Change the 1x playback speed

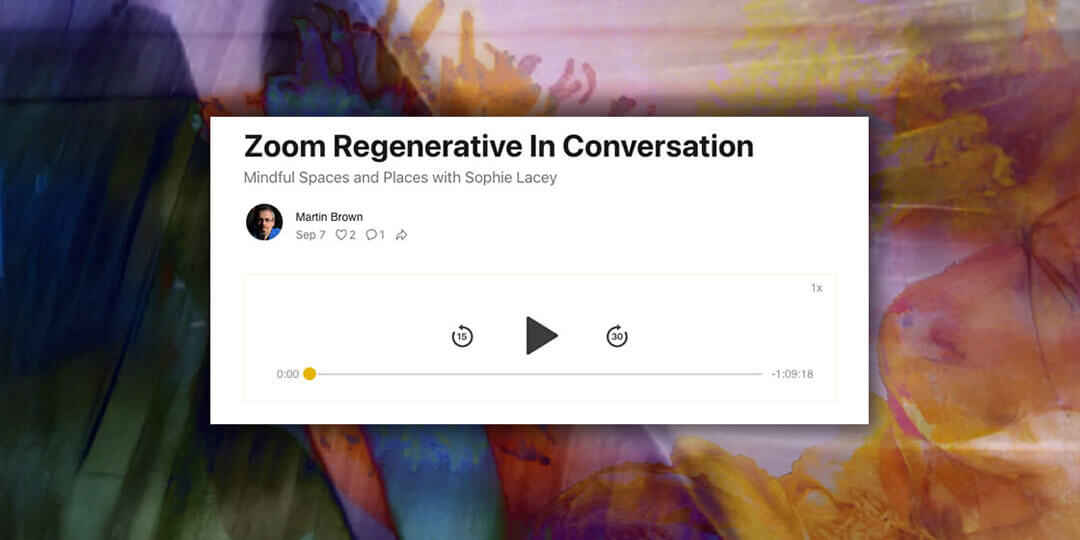tap(816, 288)
